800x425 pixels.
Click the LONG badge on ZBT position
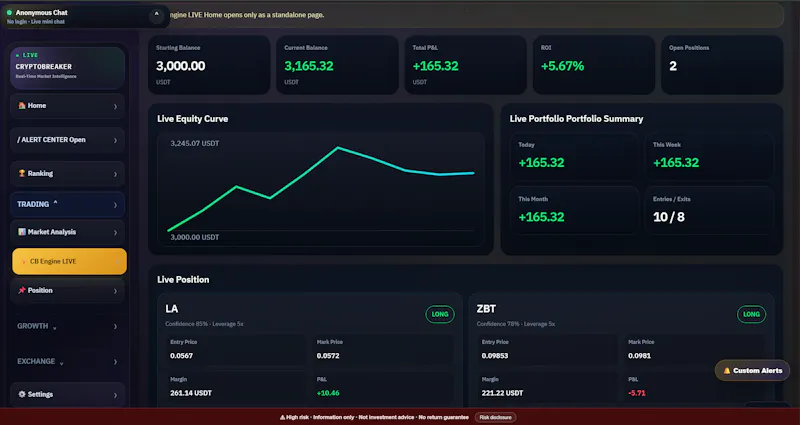pyautogui.click(x=751, y=314)
